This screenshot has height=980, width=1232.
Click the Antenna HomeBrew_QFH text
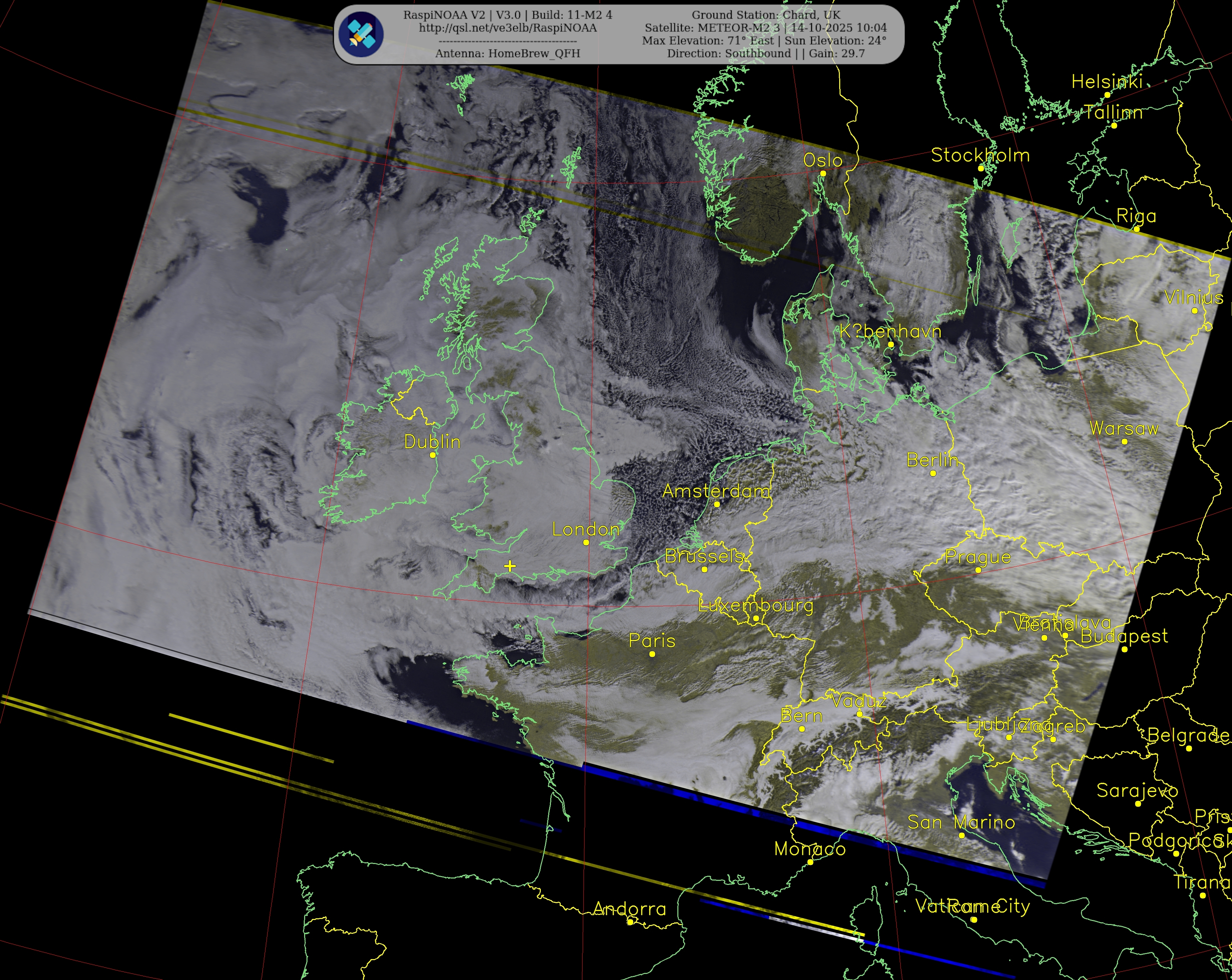pos(507,54)
